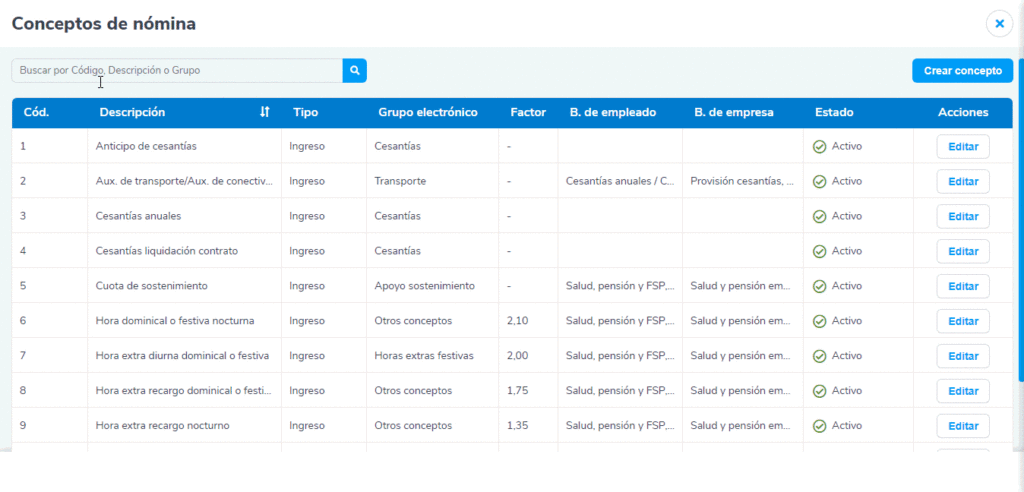1024x492 pixels.
Task: Click the Activo check icon on row 9
Action: pos(819,427)
